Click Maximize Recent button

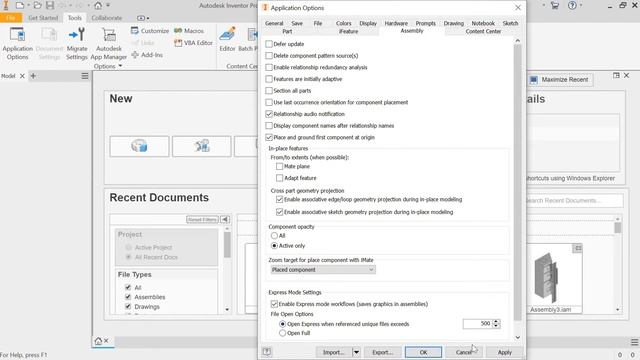(560, 80)
